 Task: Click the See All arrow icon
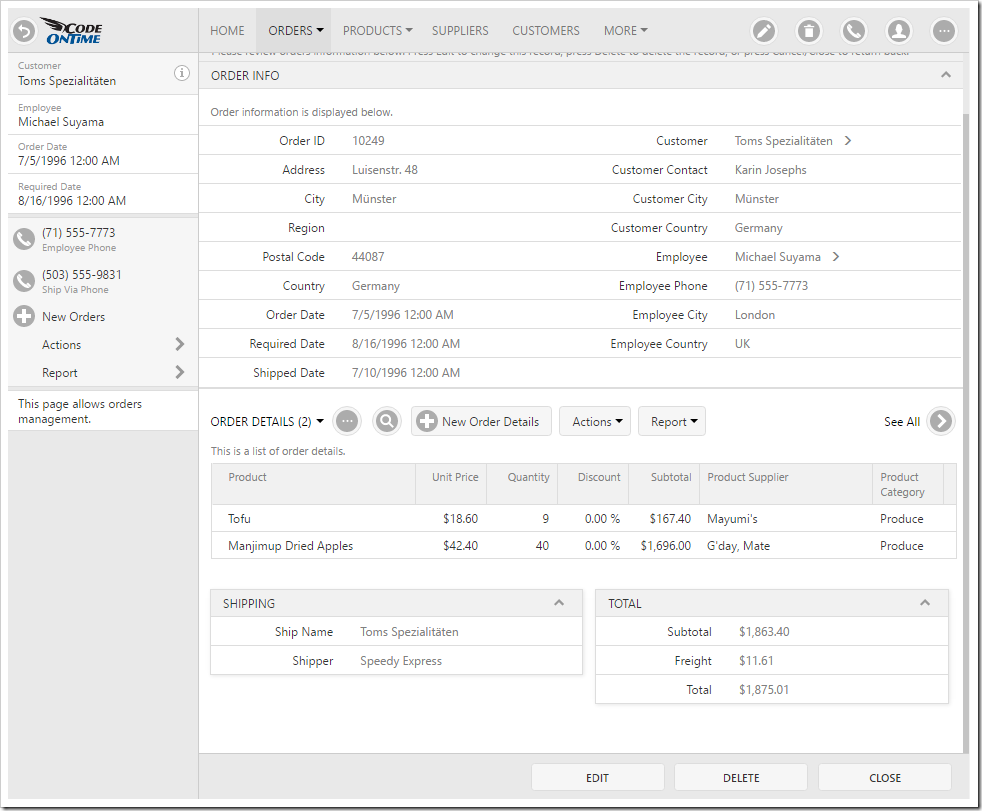pyautogui.click(x=941, y=421)
